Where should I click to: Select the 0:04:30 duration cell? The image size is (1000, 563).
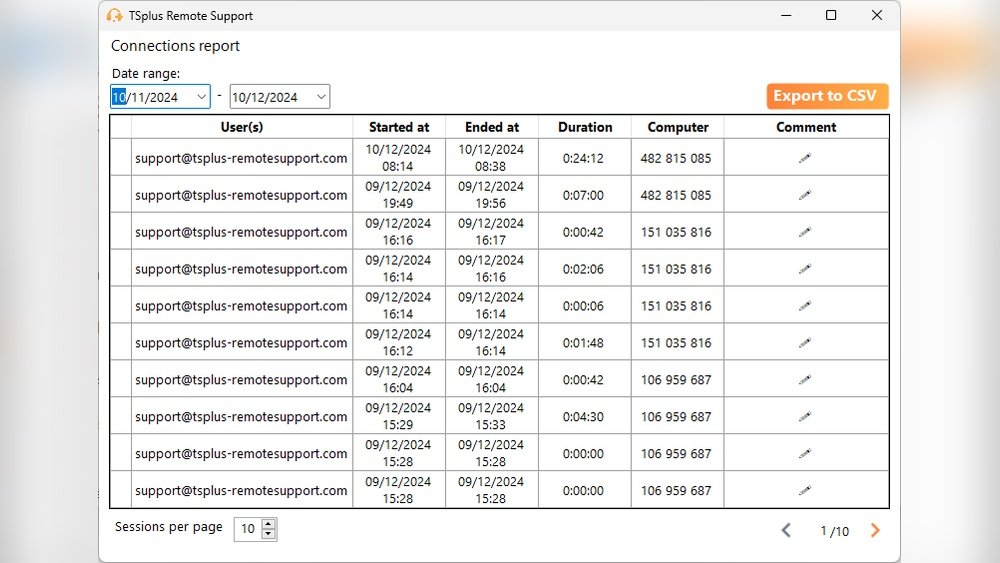pos(584,416)
